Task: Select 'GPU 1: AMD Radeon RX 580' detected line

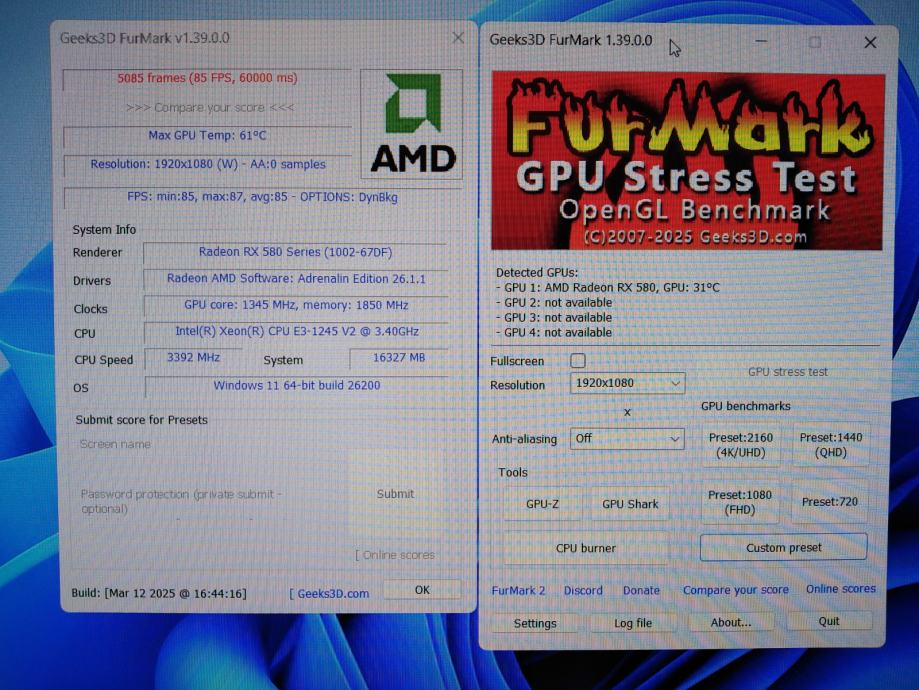Action: click(x=607, y=288)
